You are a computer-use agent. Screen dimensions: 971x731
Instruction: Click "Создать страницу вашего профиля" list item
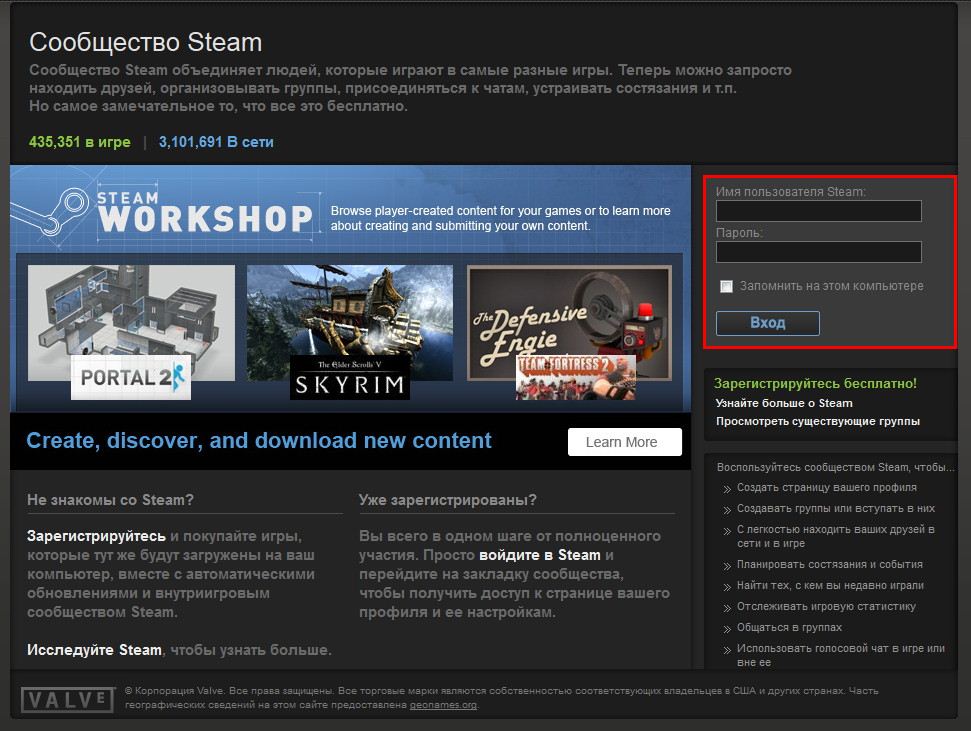(827, 488)
